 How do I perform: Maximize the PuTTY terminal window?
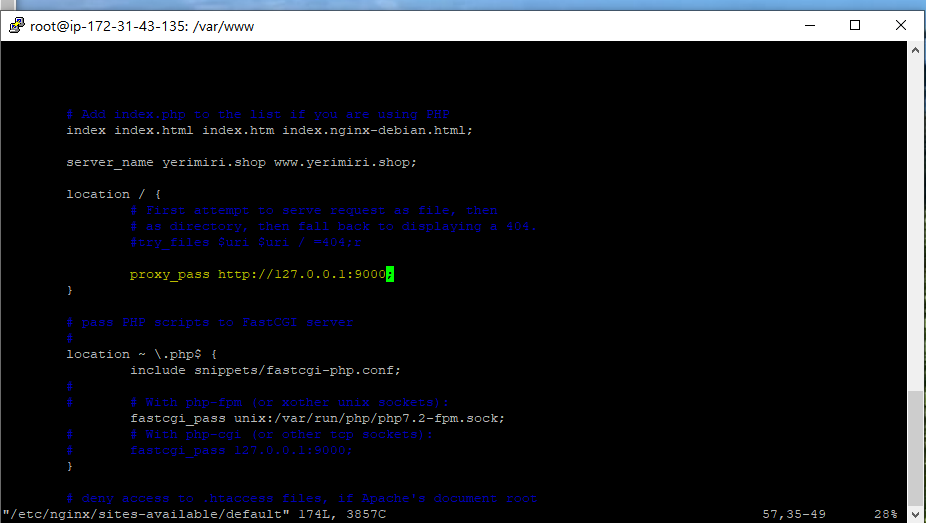855,25
